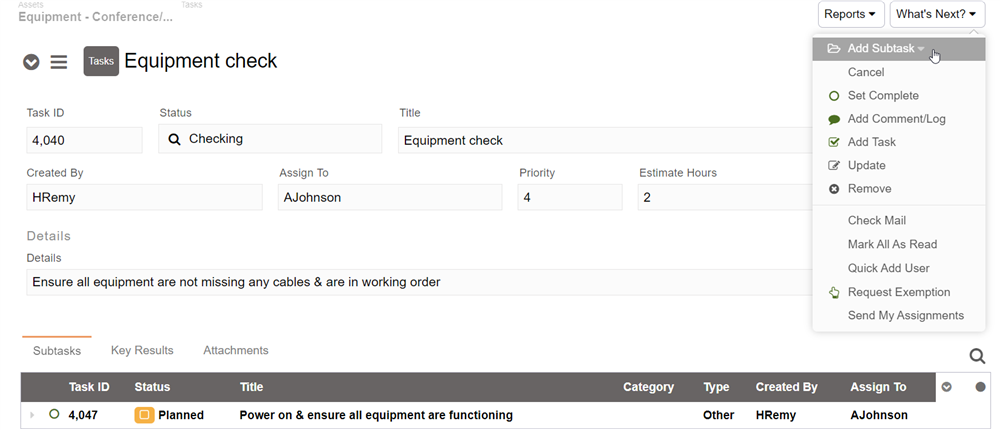Toggle the circle marker on subtask 4,047
Image resolution: width=1000 pixels, height=430 pixels.
tap(54, 414)
